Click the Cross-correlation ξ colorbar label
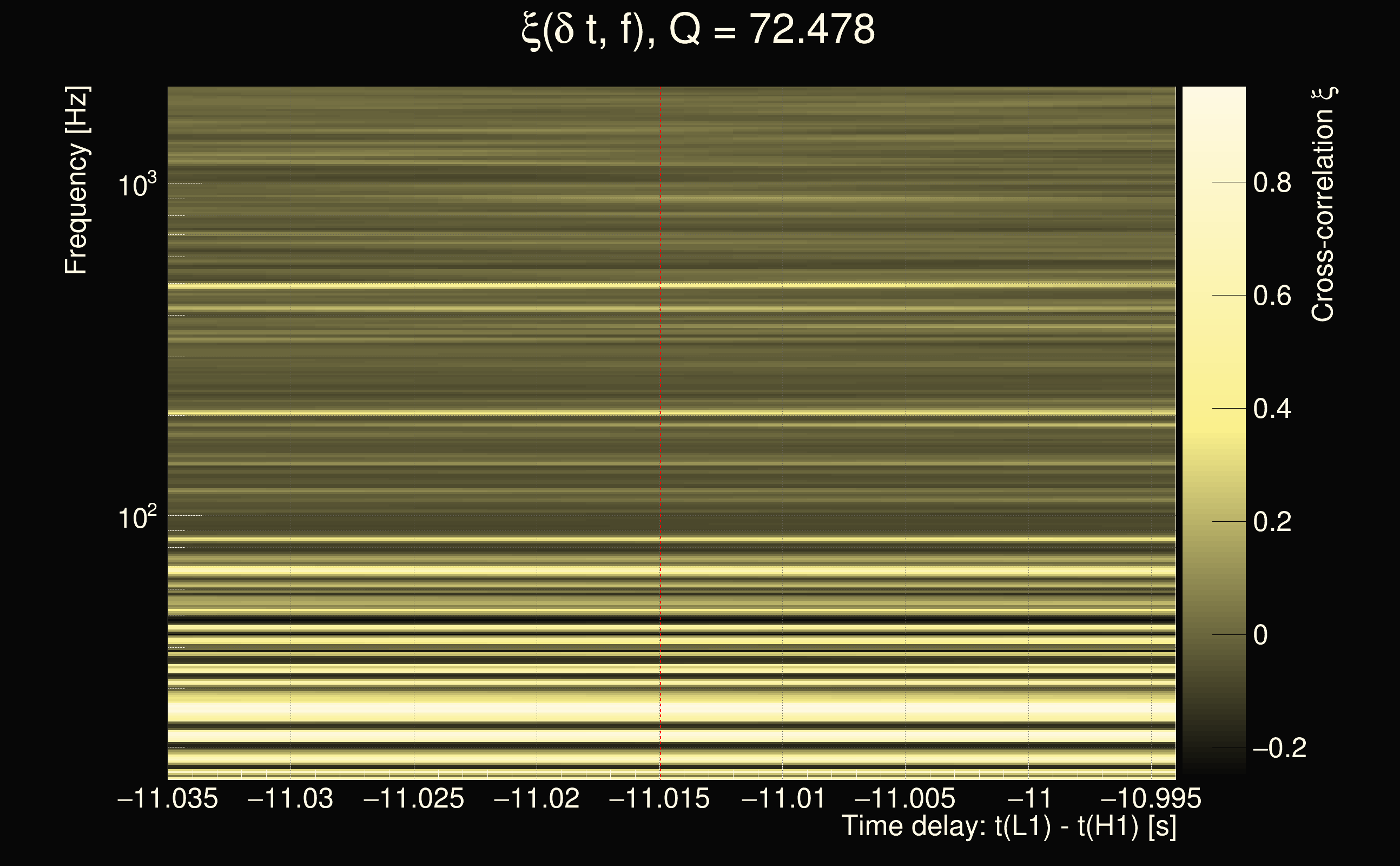 point(1323,205)
